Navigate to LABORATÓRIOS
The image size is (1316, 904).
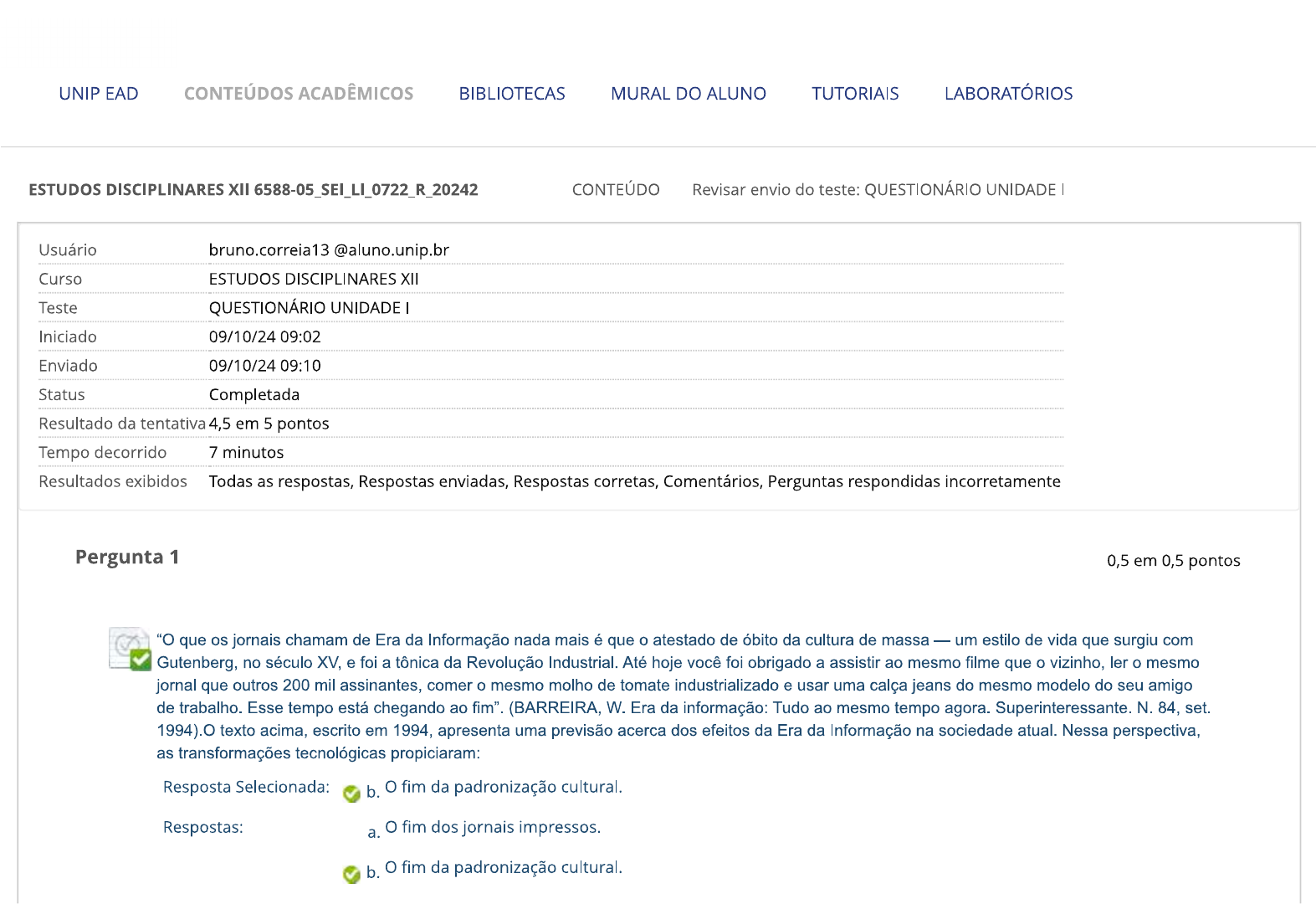(1008, 94)
